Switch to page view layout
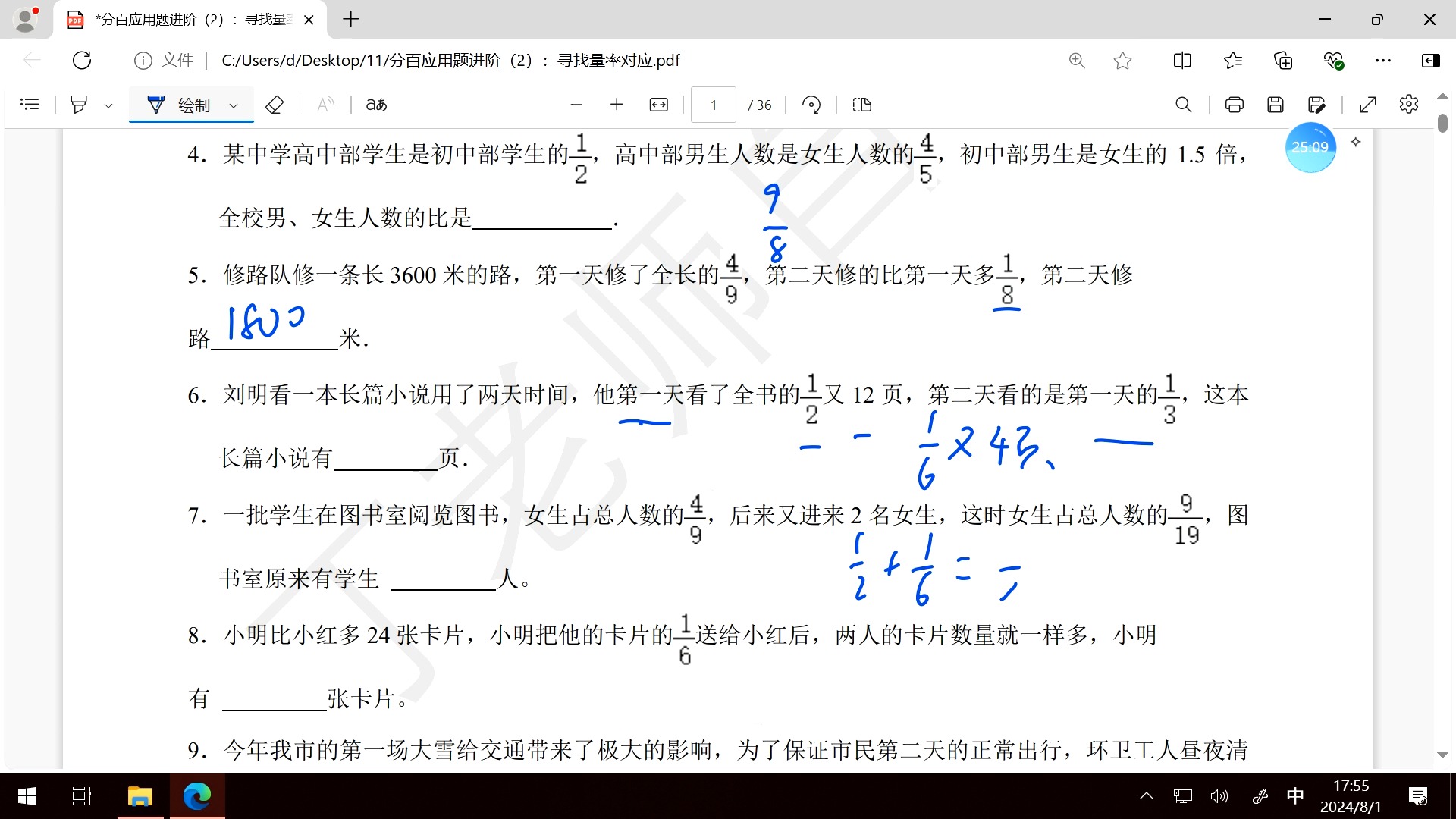The image size is (1456, 819). 862,105
